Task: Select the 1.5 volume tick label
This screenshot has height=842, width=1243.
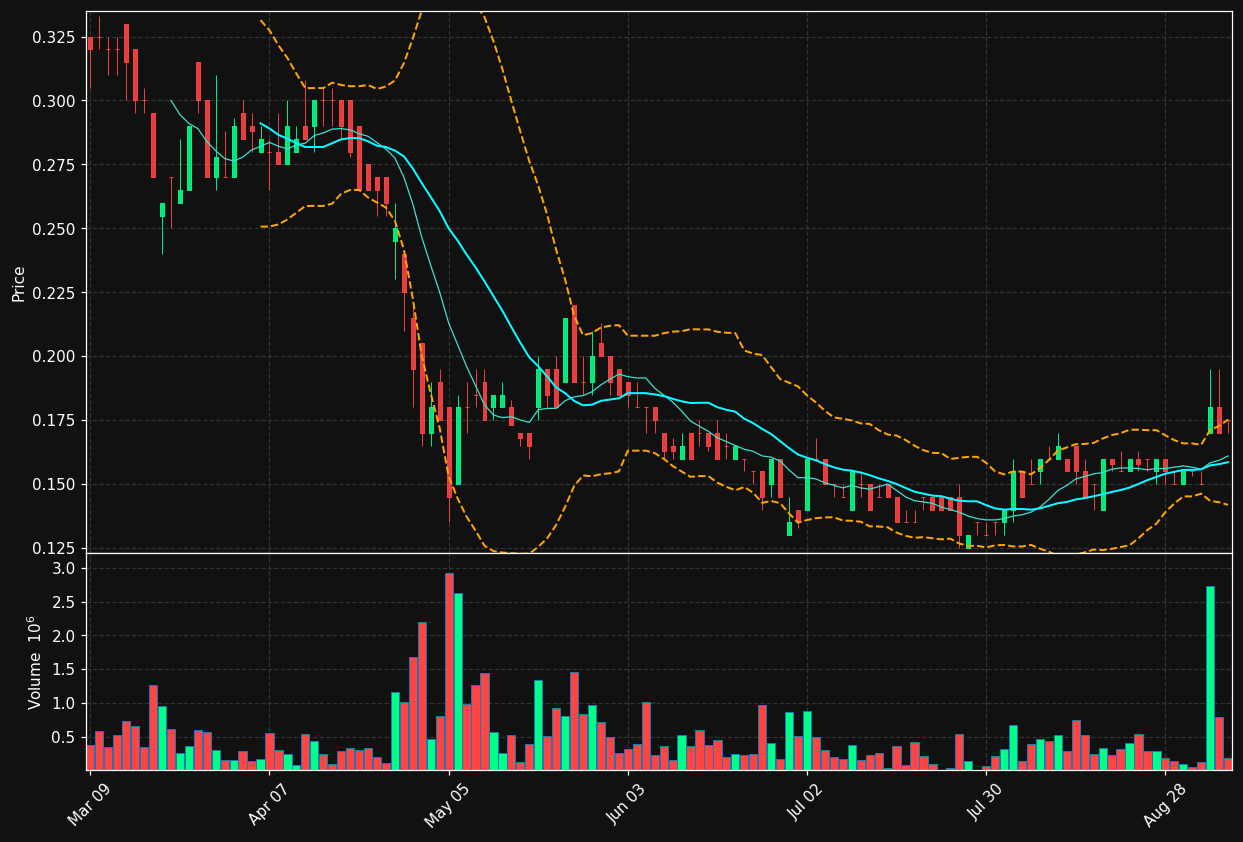Action: click(65, 670)
